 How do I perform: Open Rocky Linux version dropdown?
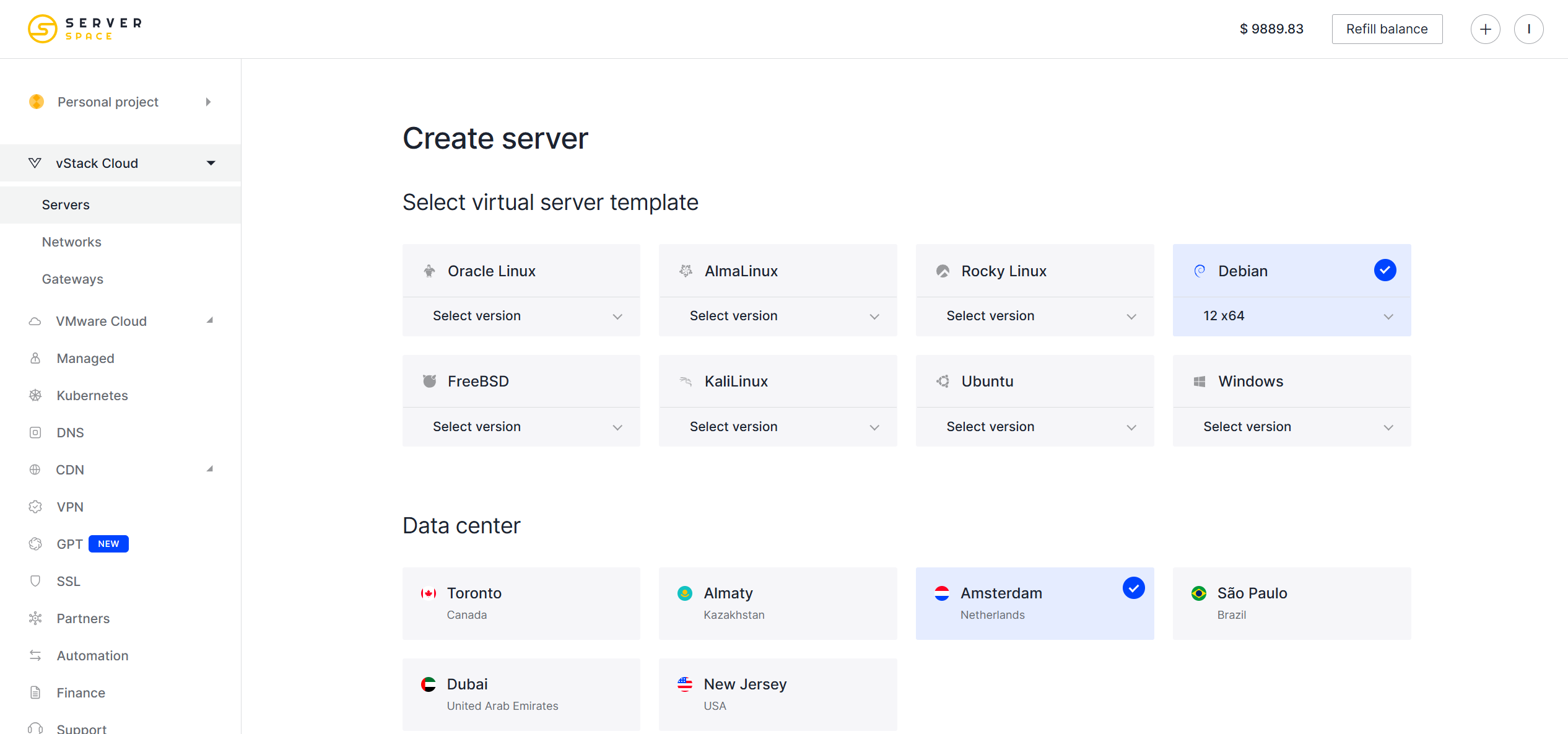coord(1035,316)
